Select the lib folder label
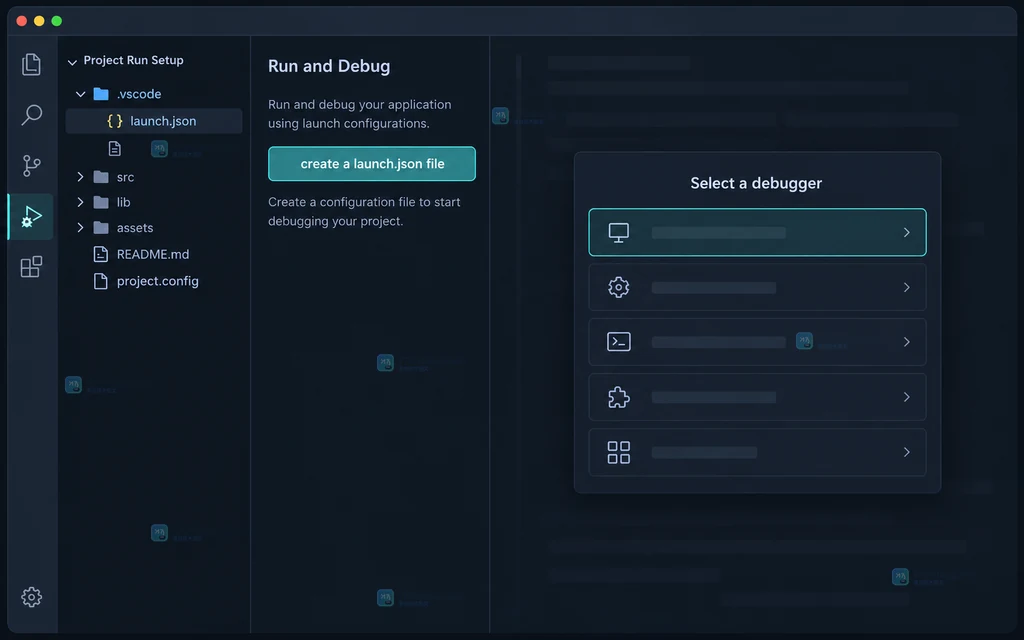1024x640 pixels. pos(123,202)
